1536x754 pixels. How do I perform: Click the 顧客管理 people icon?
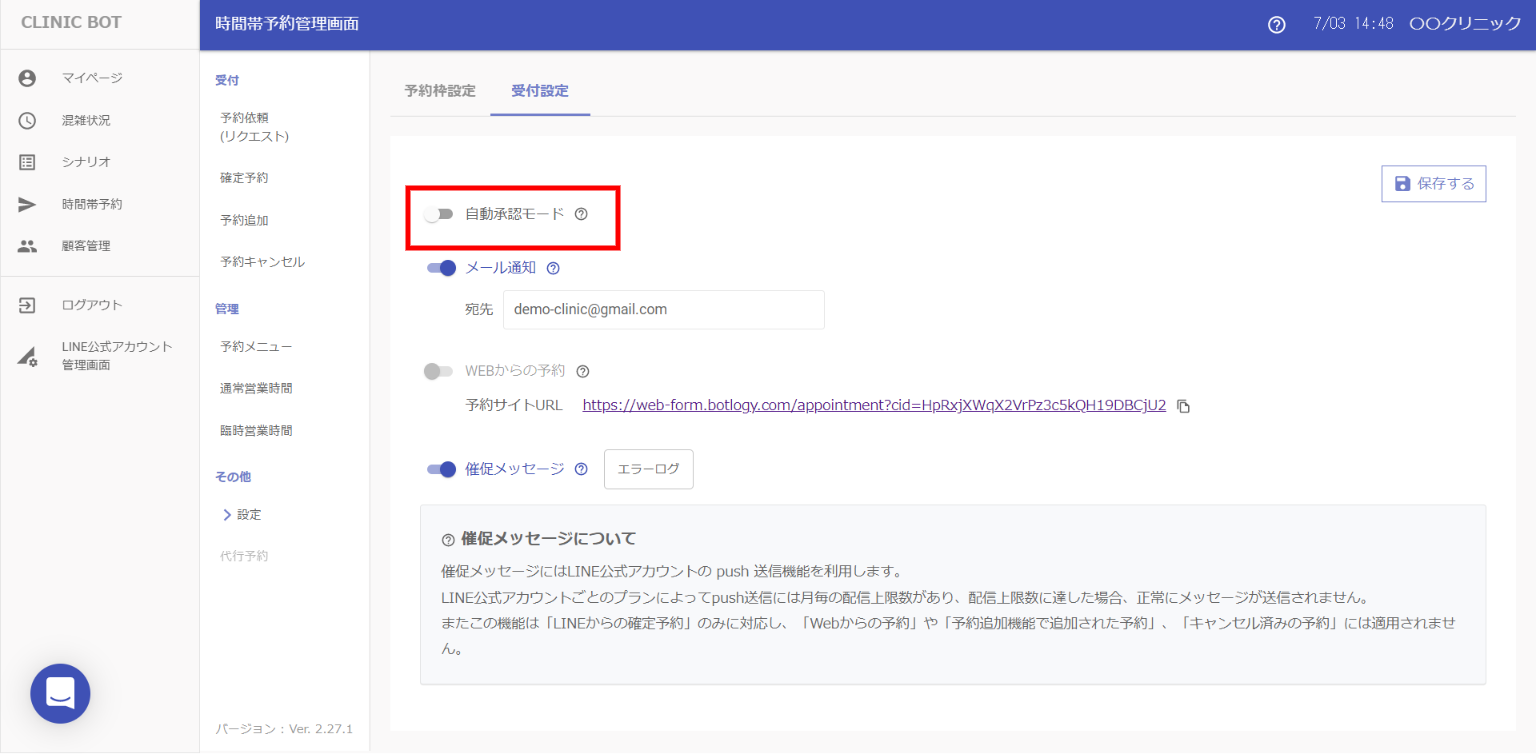[27, 246]
